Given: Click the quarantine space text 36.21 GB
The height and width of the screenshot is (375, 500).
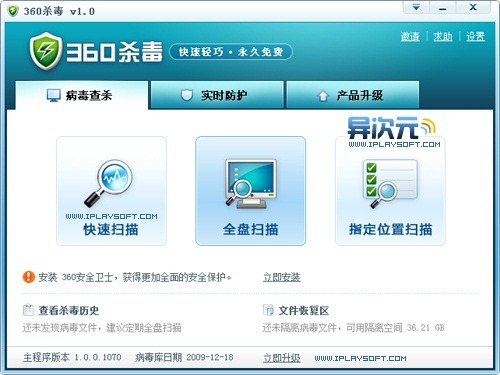Looking at the screenshot, I should pos(426,328).
